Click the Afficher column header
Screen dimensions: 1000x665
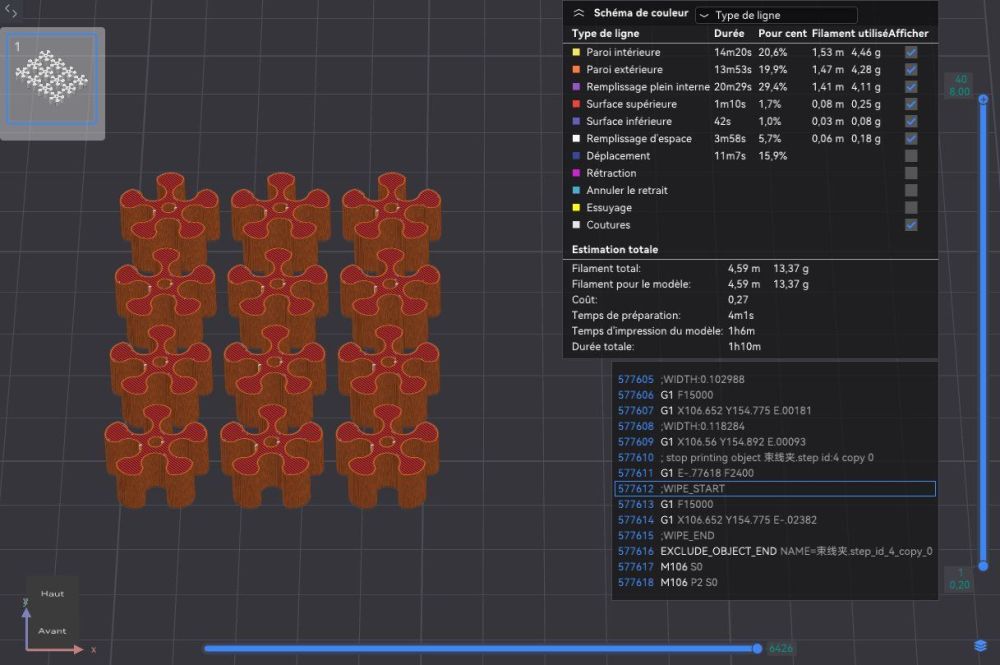(x=908, y=34)
